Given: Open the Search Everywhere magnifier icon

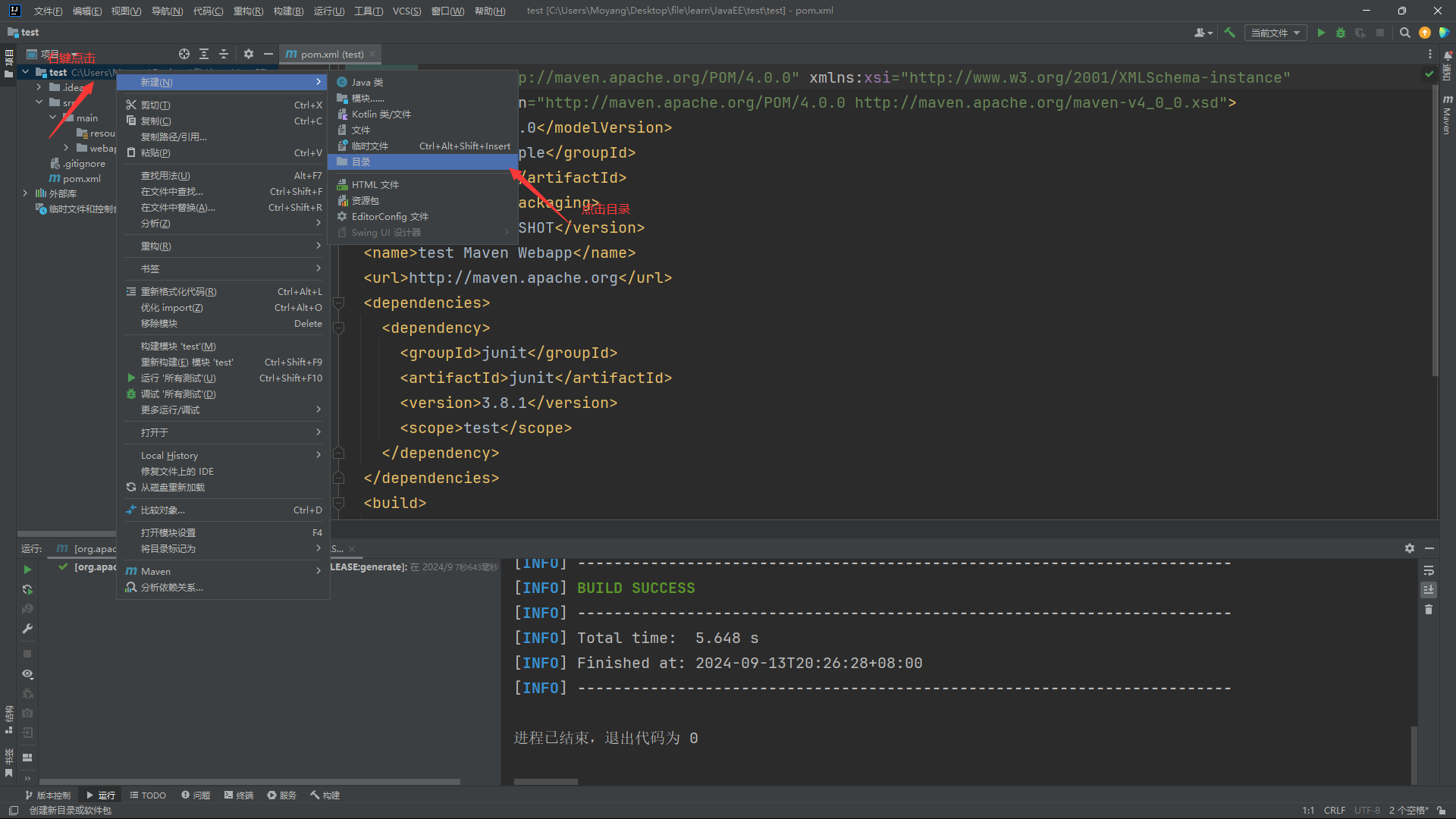Looking at the screenshot, I should 1404,33.
